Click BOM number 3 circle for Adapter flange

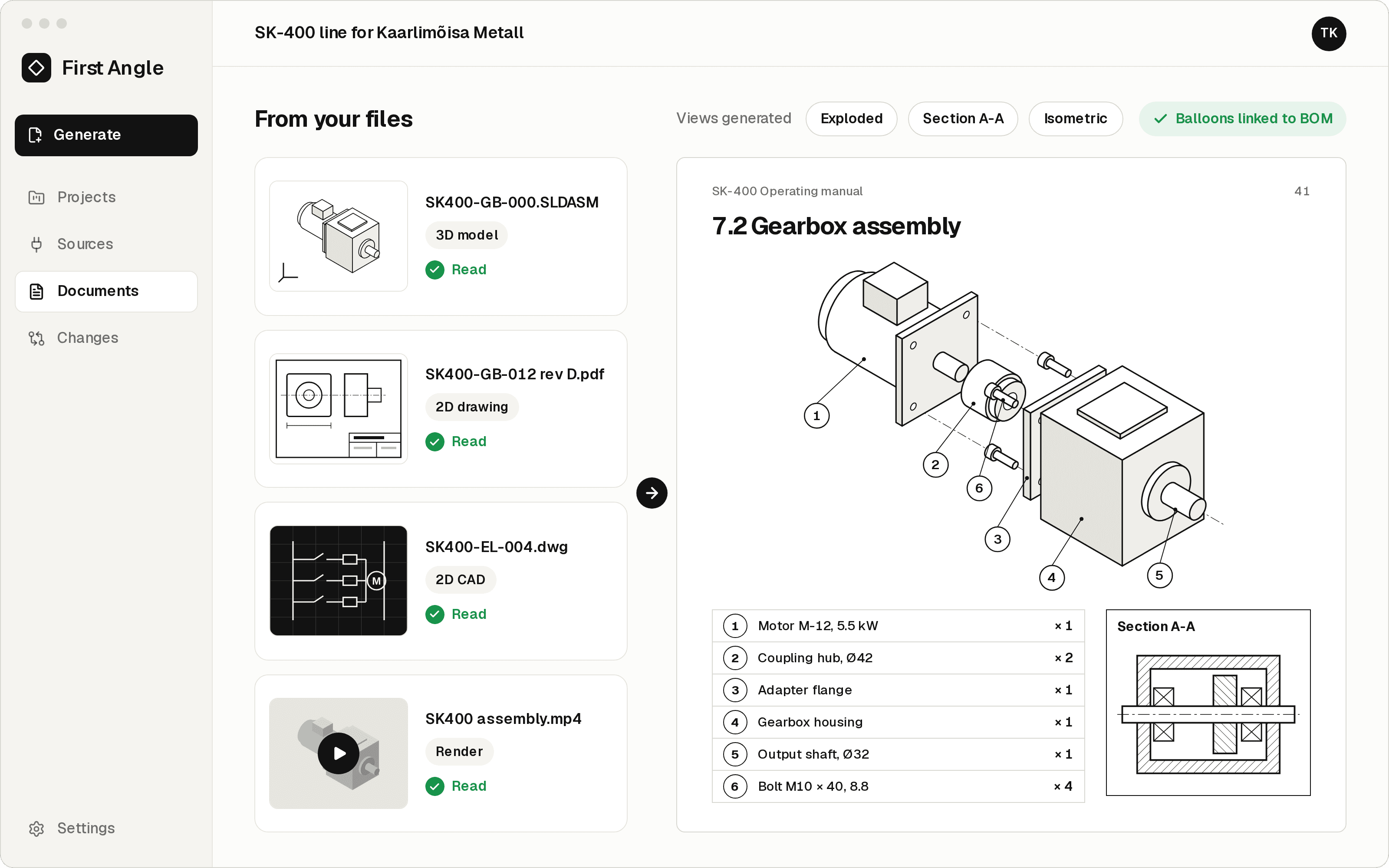(735, 690)
